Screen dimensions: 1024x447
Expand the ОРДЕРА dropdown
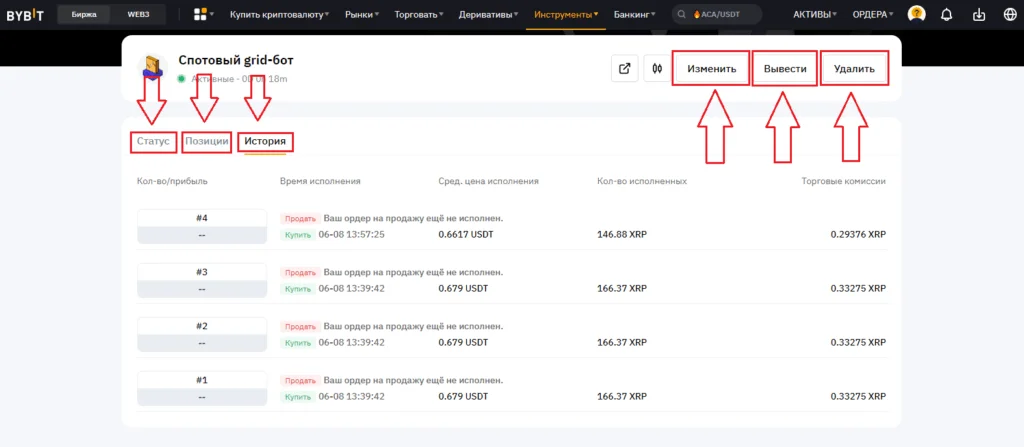coord(873,14)
